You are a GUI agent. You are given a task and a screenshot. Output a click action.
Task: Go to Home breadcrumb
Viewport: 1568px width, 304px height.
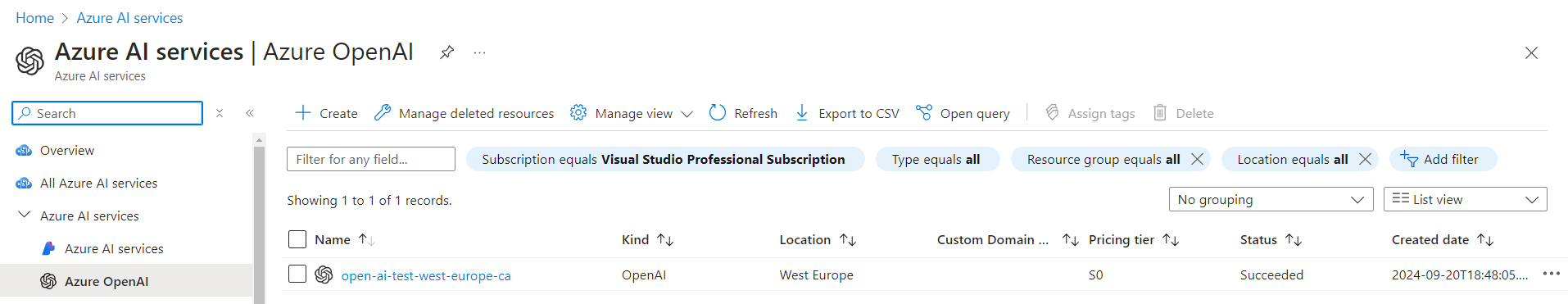click(34, 18)
